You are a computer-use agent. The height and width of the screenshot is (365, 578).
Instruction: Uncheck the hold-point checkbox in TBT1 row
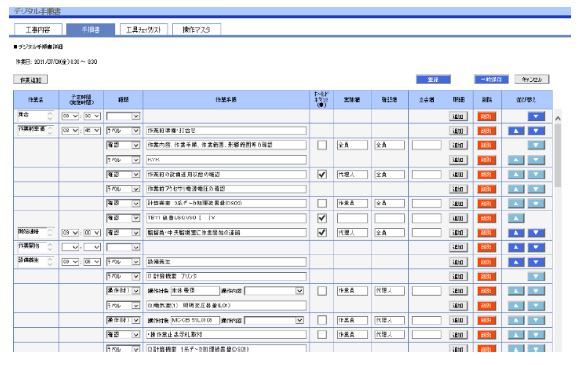[x=322, y=218]
